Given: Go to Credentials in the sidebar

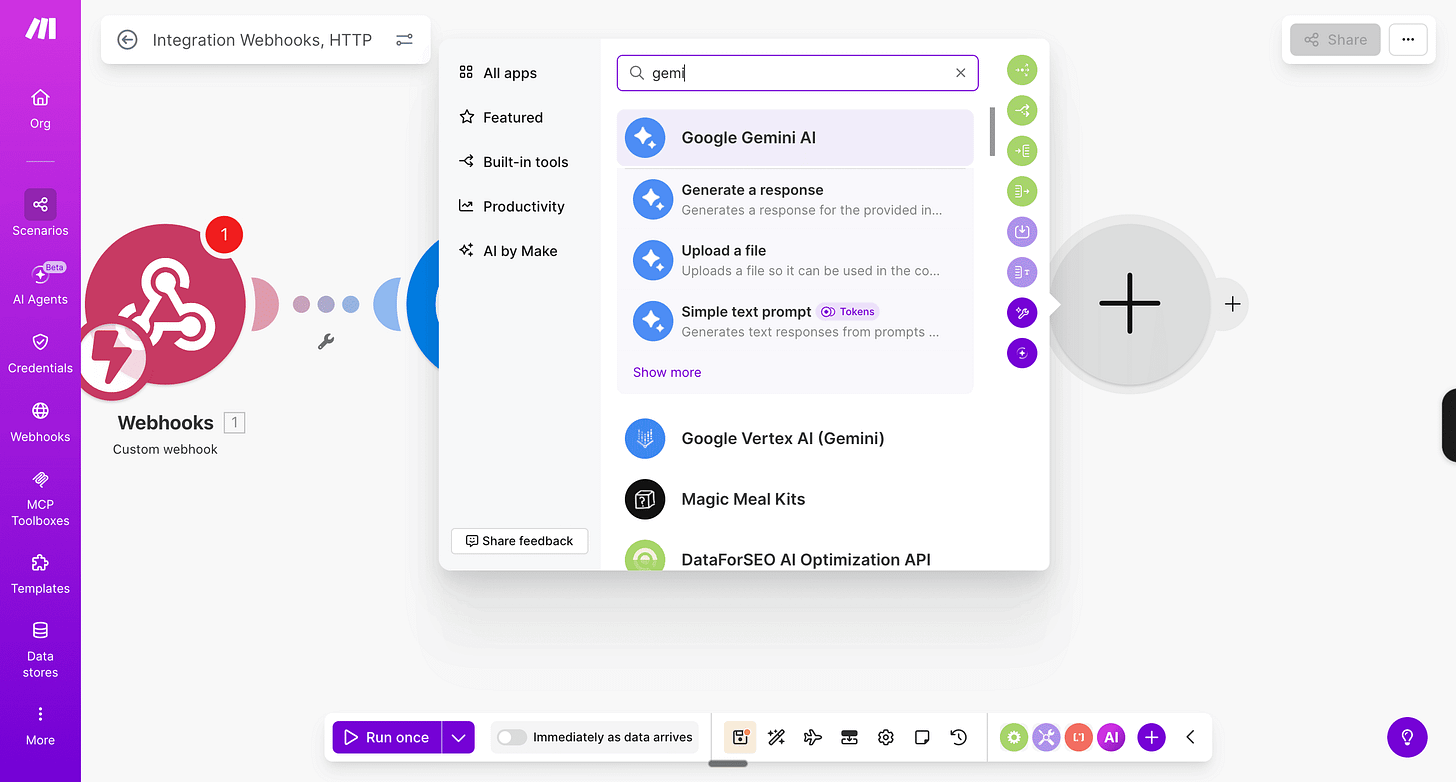Looking at the screenshot, I should [x=40, y=353].
